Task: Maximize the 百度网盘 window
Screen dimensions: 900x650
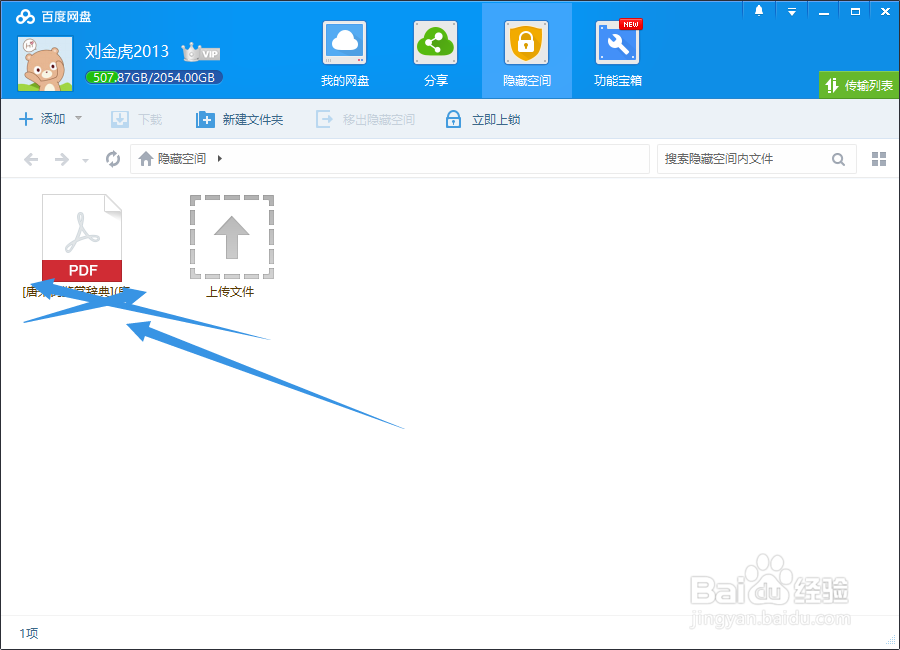Action: tap(855, 11)
